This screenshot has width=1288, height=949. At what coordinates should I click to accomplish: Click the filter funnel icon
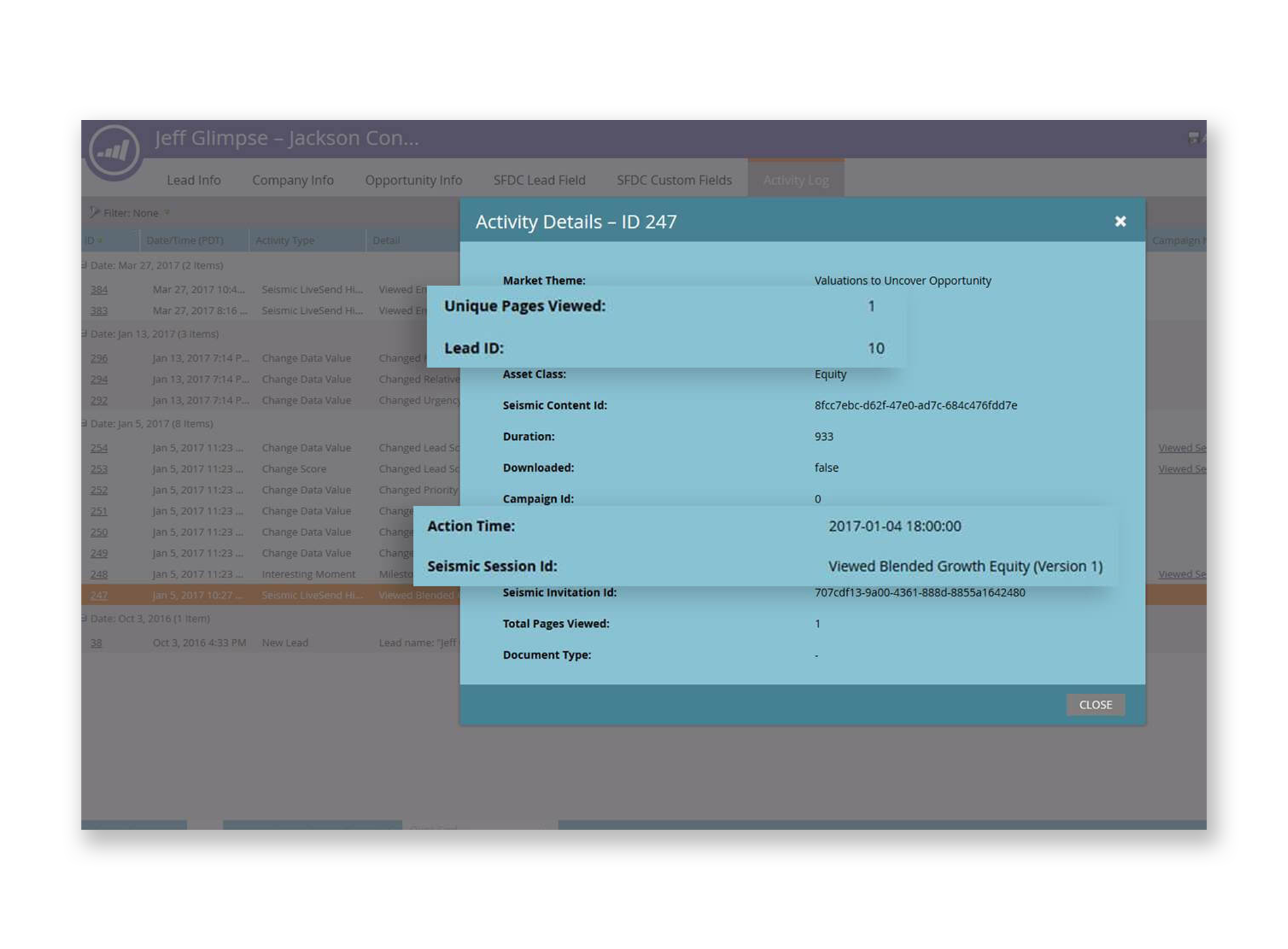click(x=94, y=213)
